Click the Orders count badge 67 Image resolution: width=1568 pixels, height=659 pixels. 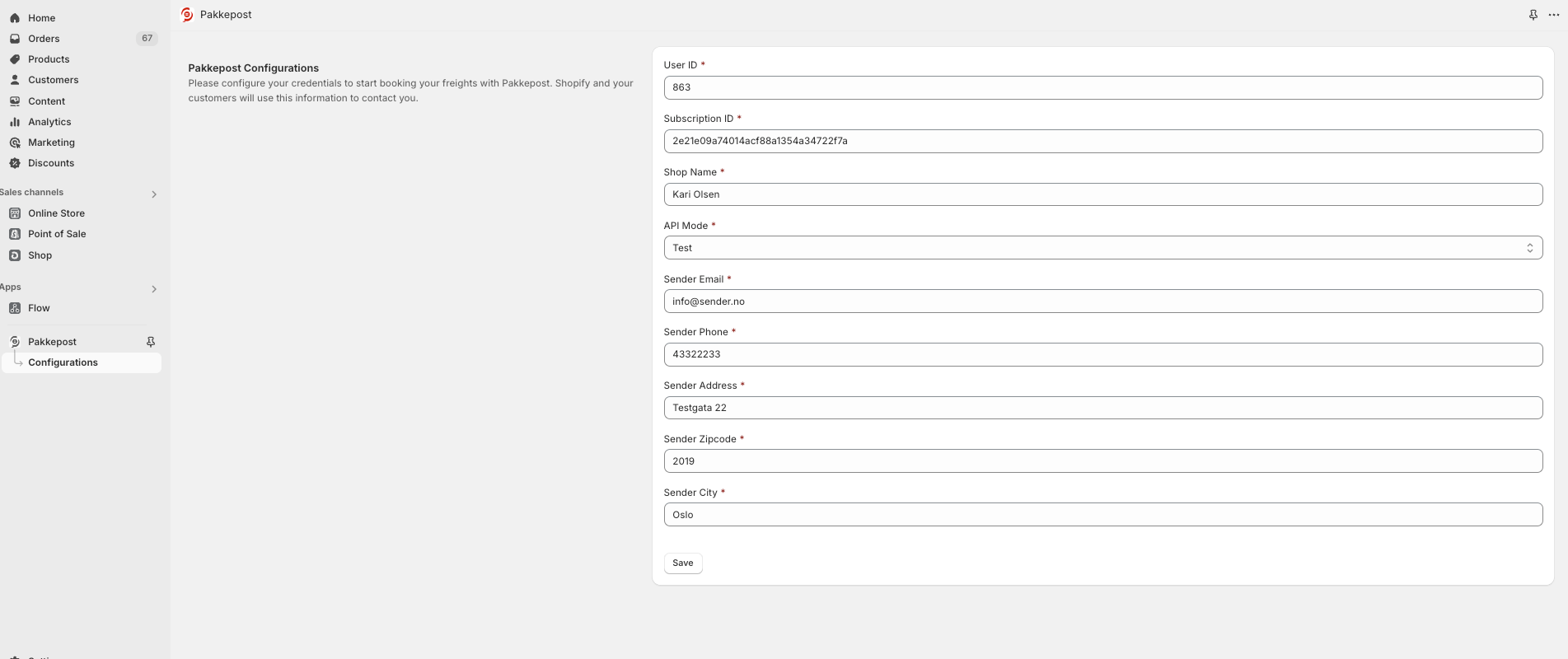click(x=147, y=39)
